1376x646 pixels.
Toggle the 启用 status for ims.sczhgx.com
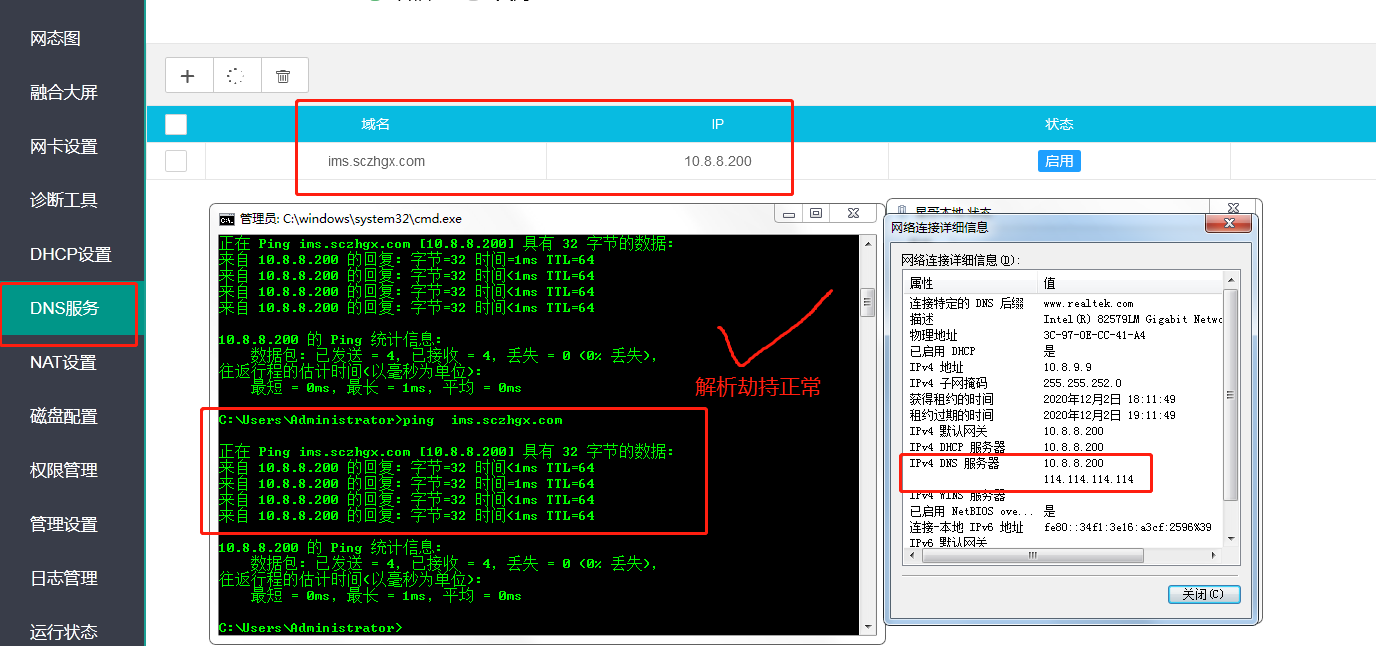coord(1059,161)
